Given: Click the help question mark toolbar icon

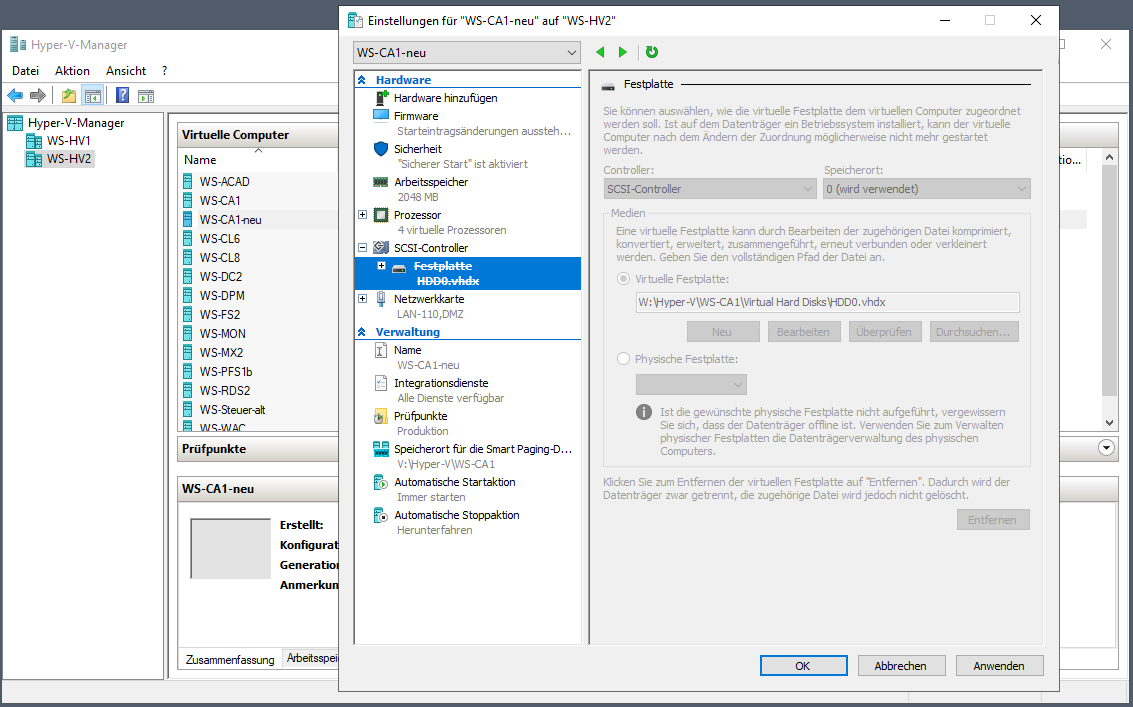Looking at the screenshot, I should pos(123,95).
